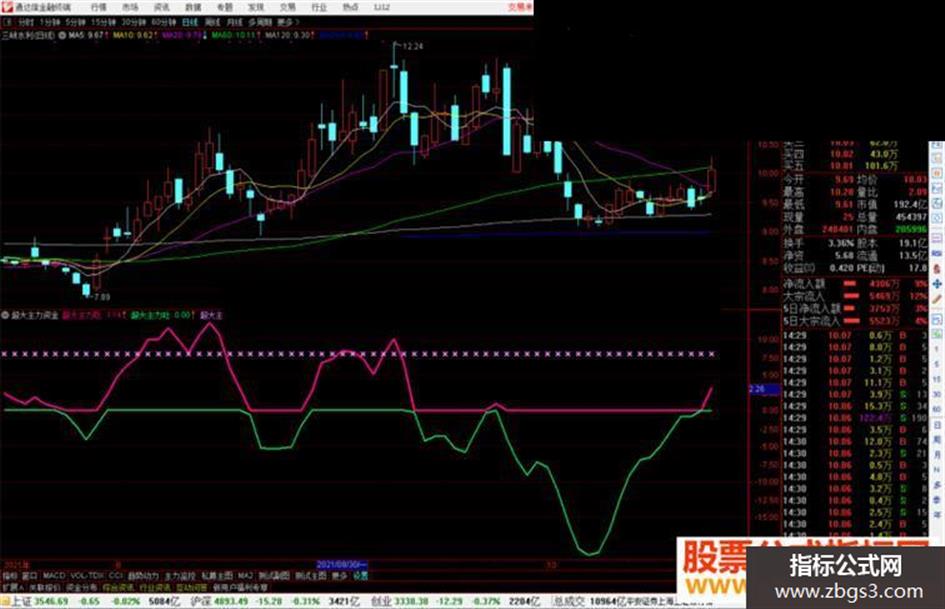Screen dimensions: 945x609
Task: Click the blue four-way arrow sidebar icon
Action: coord(937,283)
